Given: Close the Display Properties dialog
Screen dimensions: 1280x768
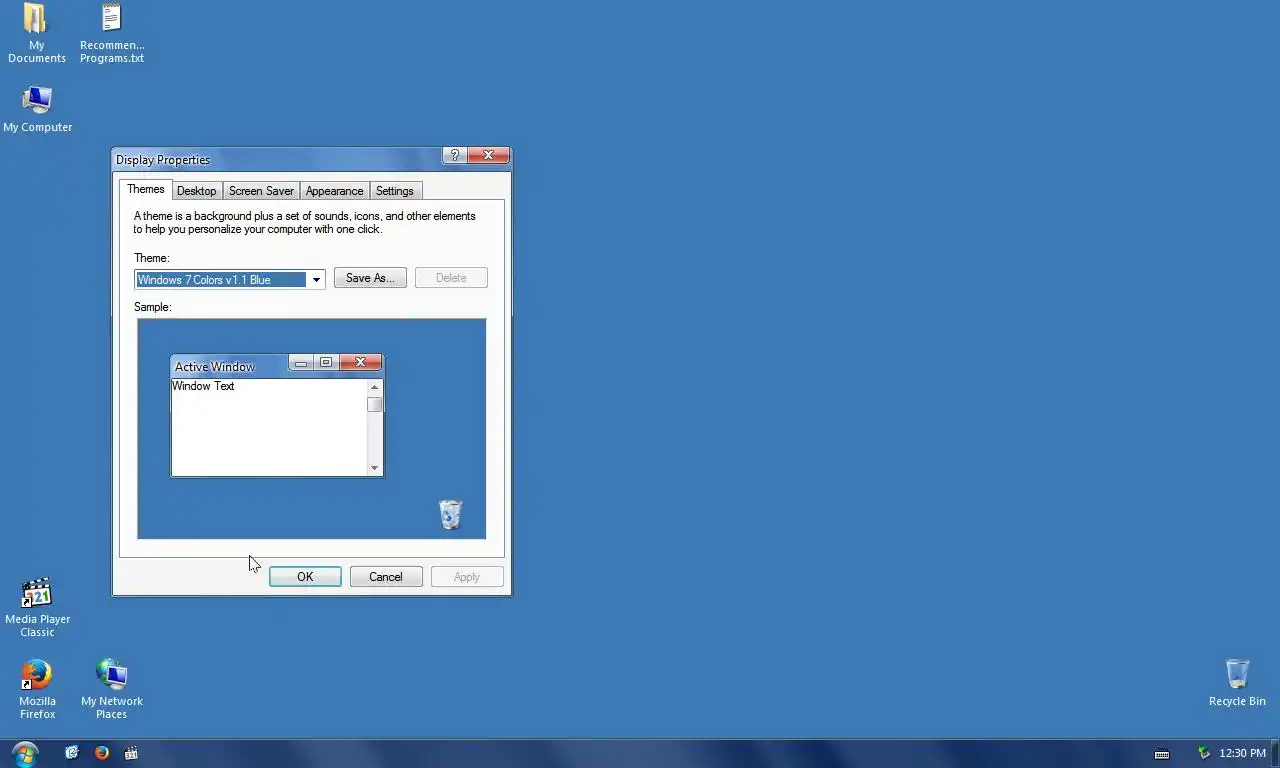Looking at the screenshot, I should click(x=489, y=155).
